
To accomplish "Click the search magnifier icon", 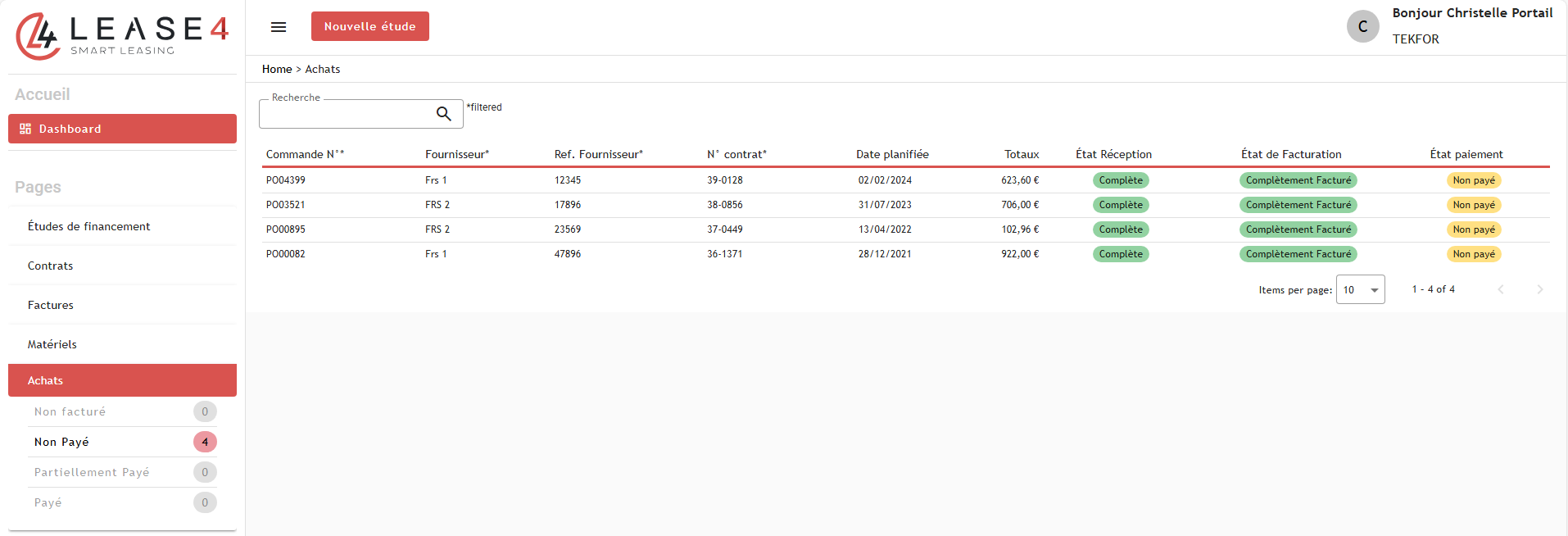I will click(x=443, y=114).
